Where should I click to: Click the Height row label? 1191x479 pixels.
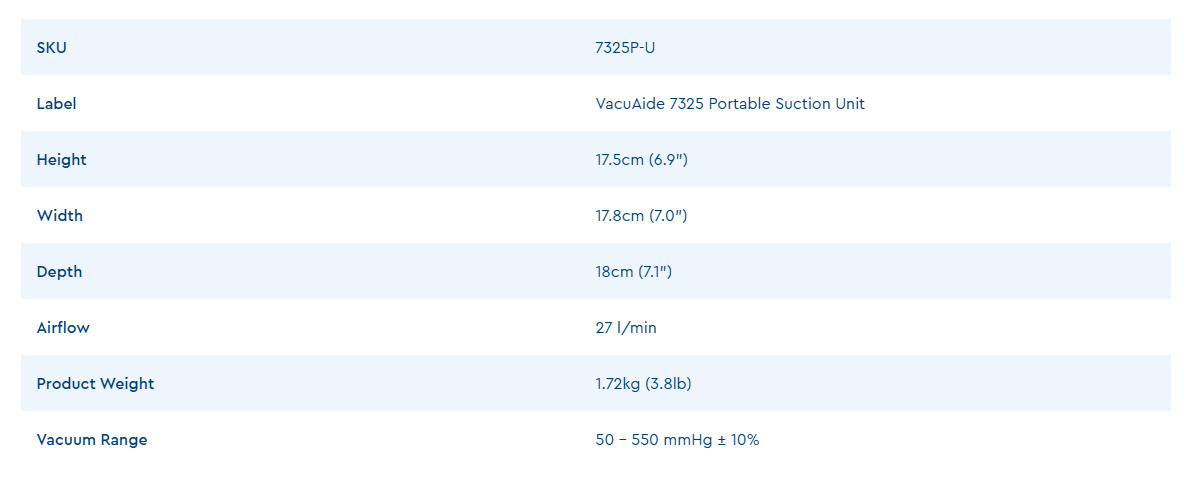pos(61,159)
